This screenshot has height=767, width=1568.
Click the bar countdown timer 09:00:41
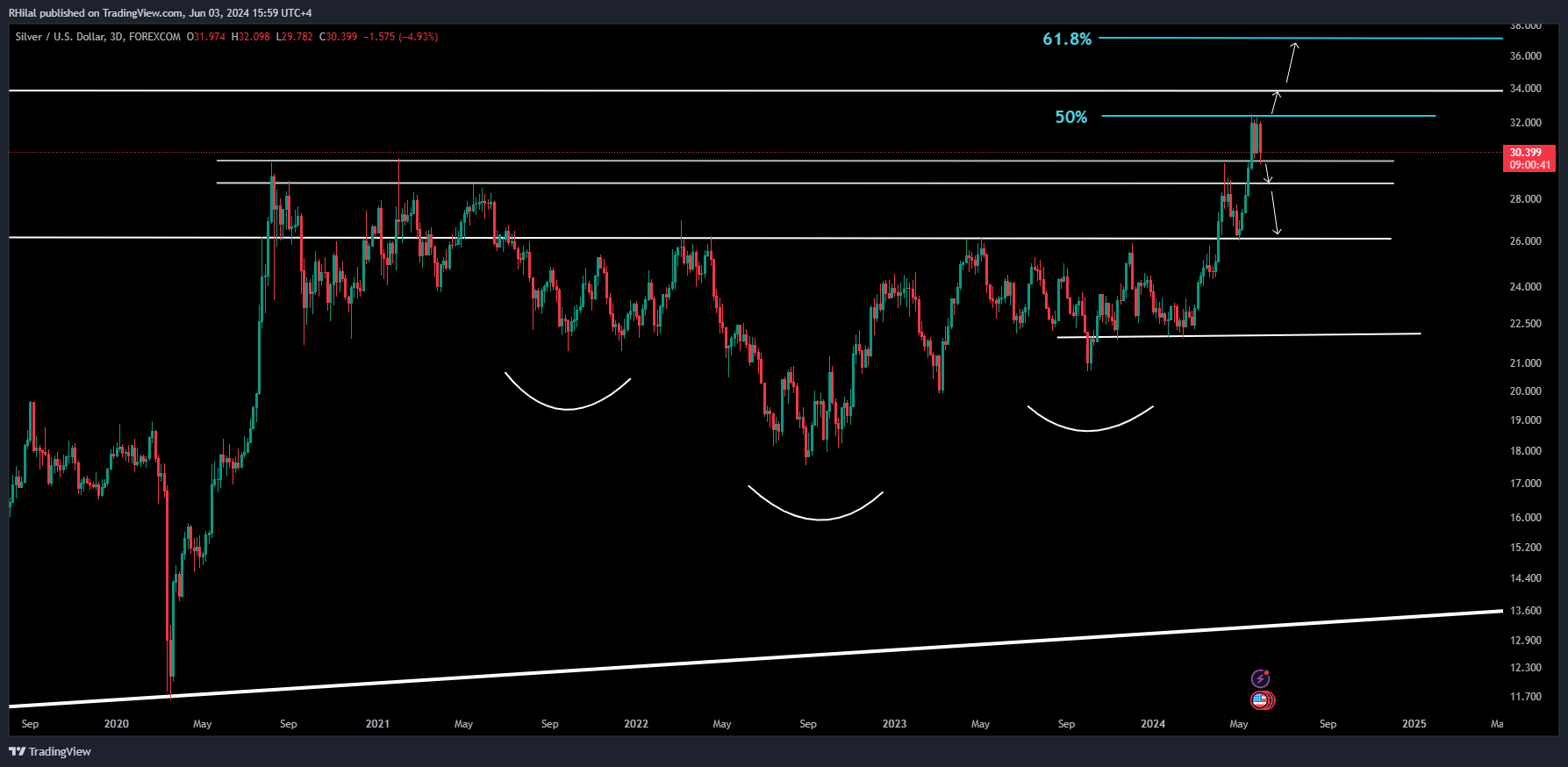click(1529, 165)
